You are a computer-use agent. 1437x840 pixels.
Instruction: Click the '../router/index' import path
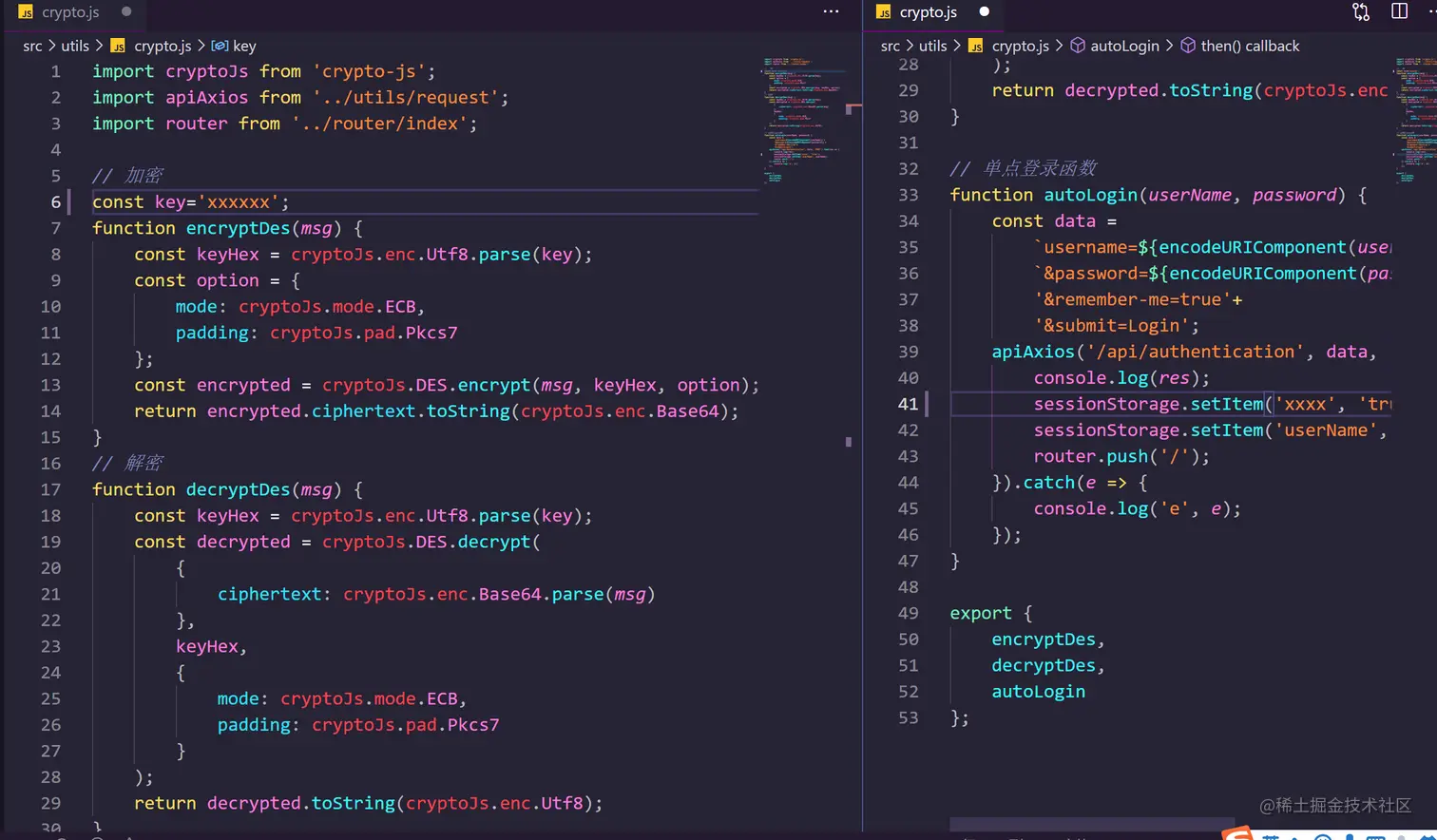point(379,124)
